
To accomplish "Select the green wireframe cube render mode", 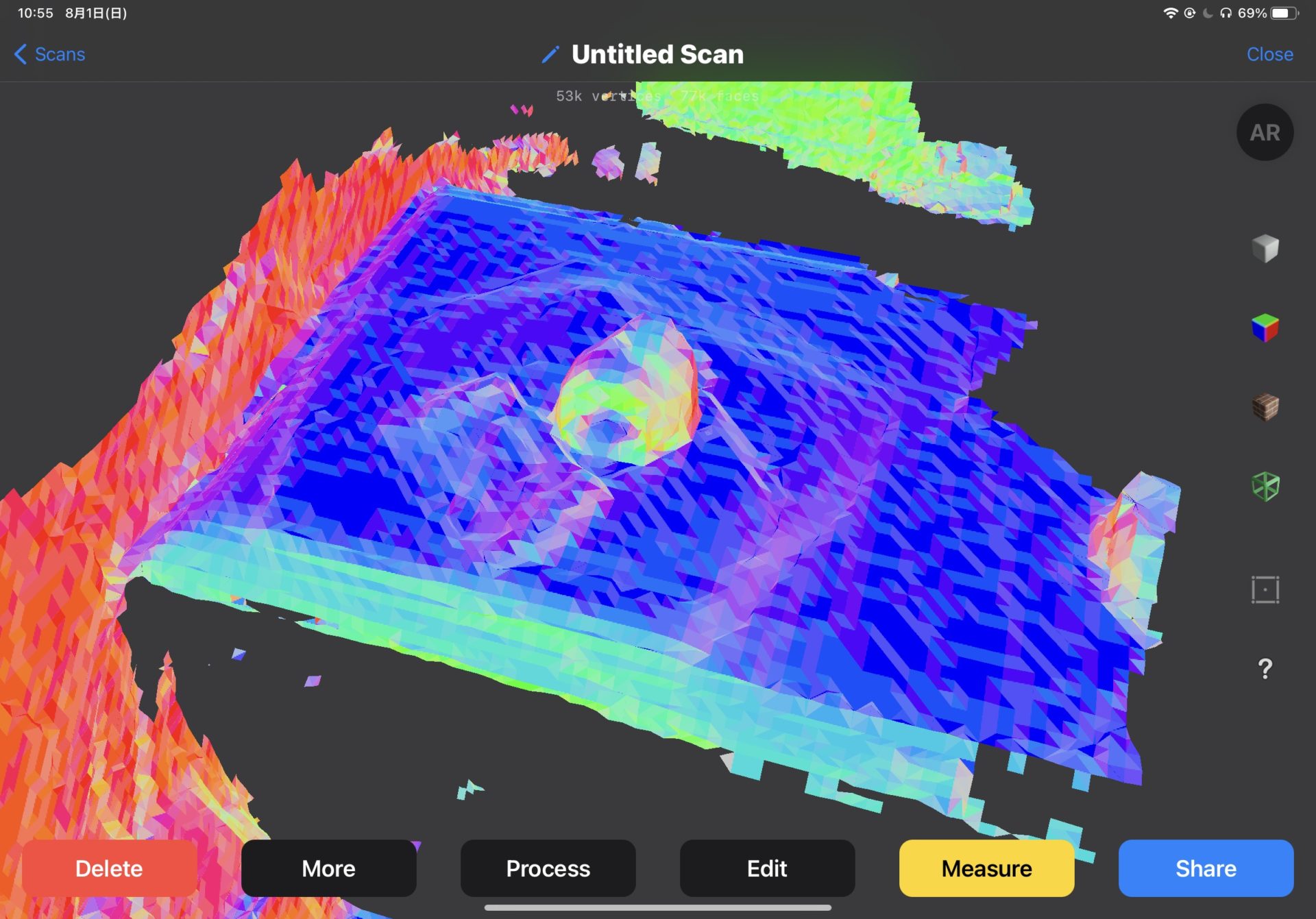I will tap(1265, 487).
